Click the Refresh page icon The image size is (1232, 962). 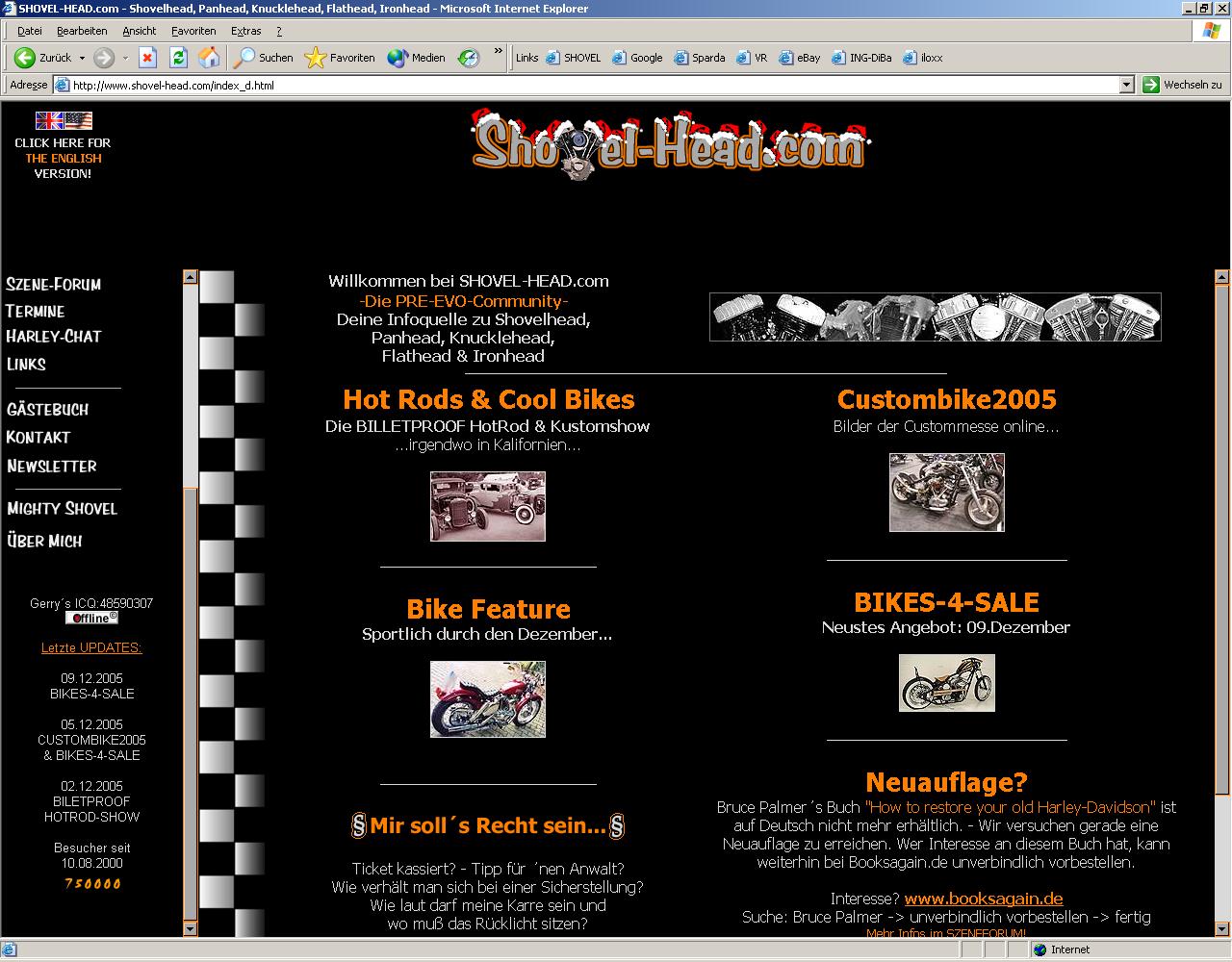pyautogui.click(x=178, y=58)
